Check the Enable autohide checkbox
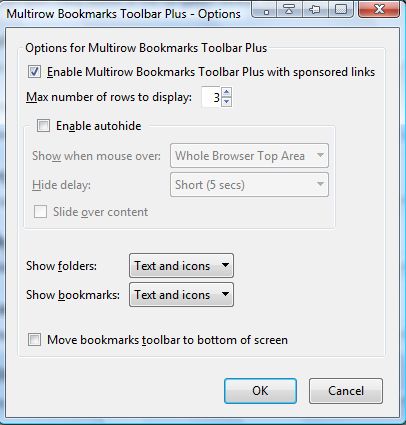Image resolution: width=406 pixels, height=425 pixels. (43, 126)
